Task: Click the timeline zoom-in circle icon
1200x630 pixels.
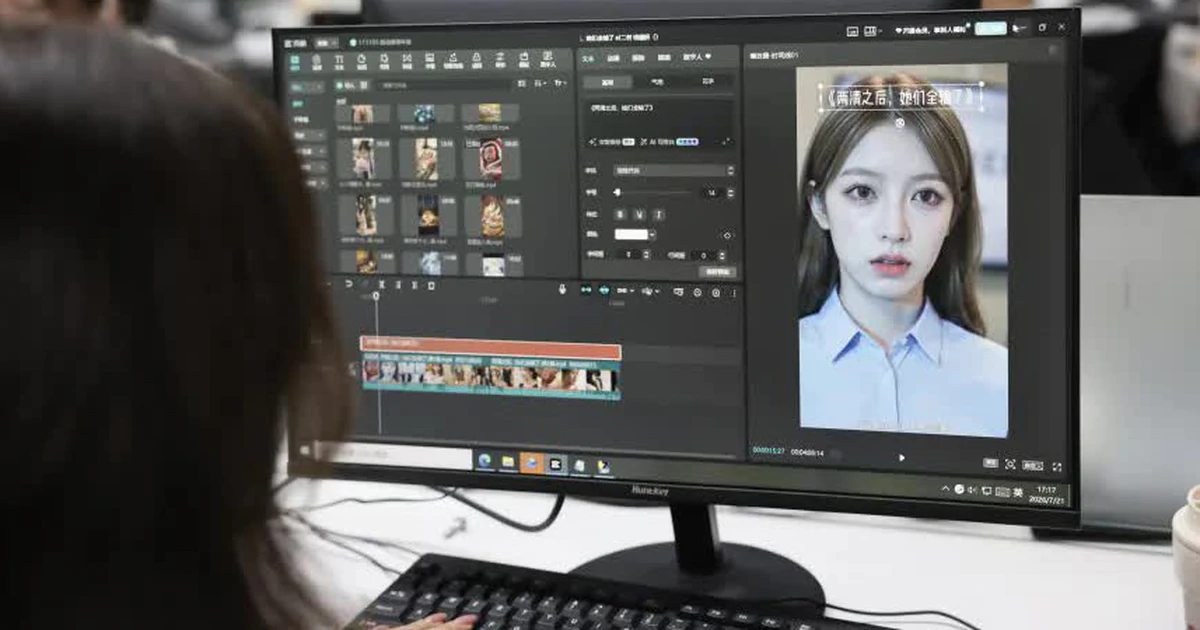Action: (x=715, y=293)
